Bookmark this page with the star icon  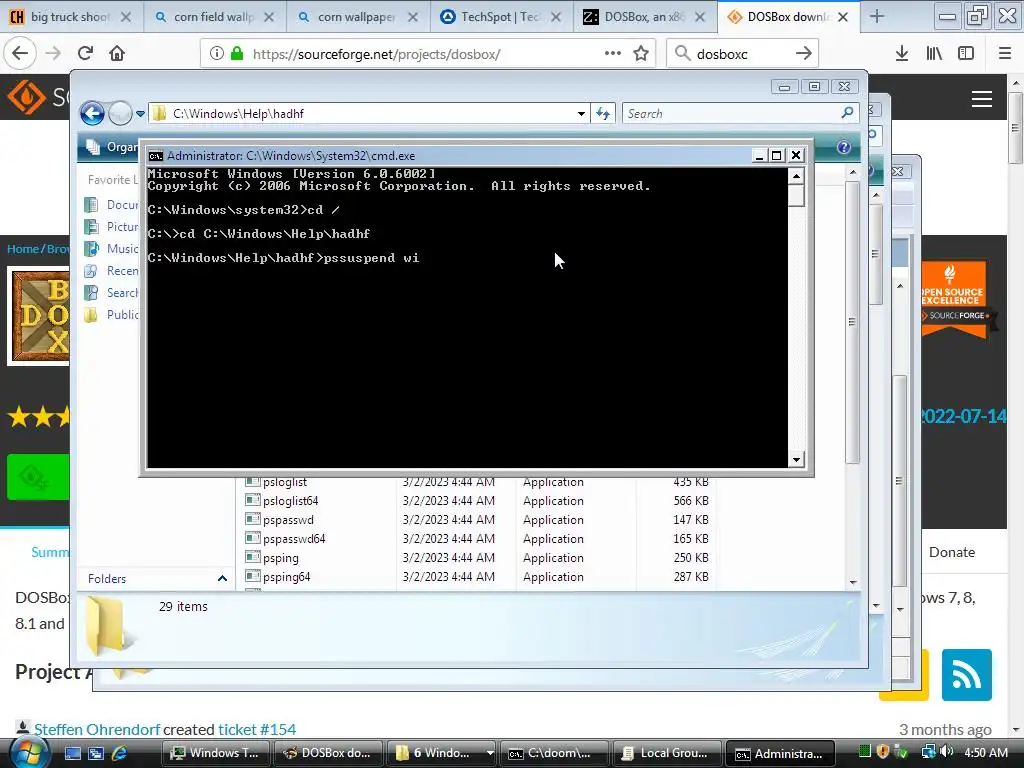point(641,54)
